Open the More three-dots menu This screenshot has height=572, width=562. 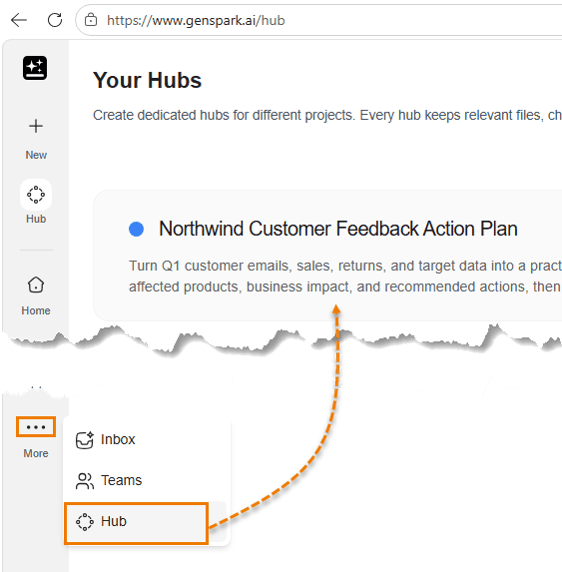click(36, 427)
